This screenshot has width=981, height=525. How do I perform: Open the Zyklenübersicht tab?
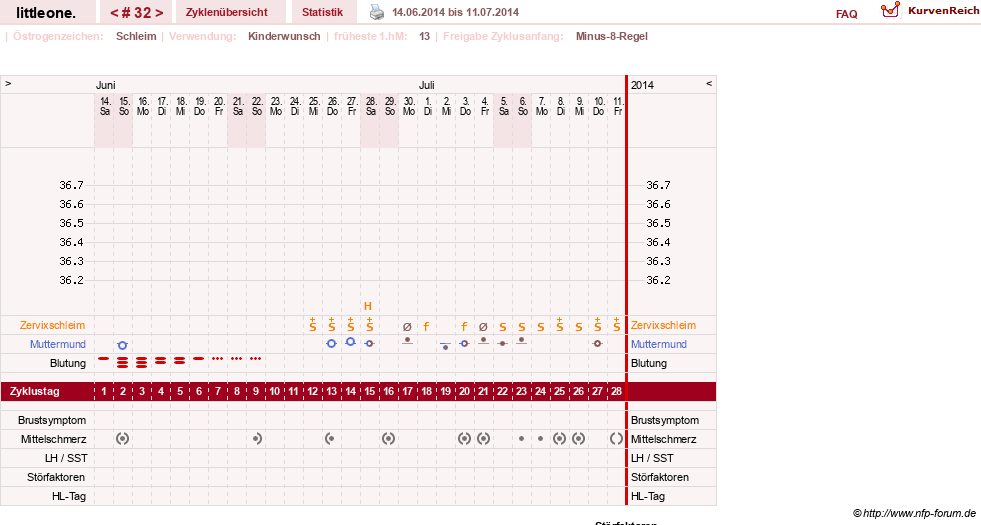(x=226, y=12)
